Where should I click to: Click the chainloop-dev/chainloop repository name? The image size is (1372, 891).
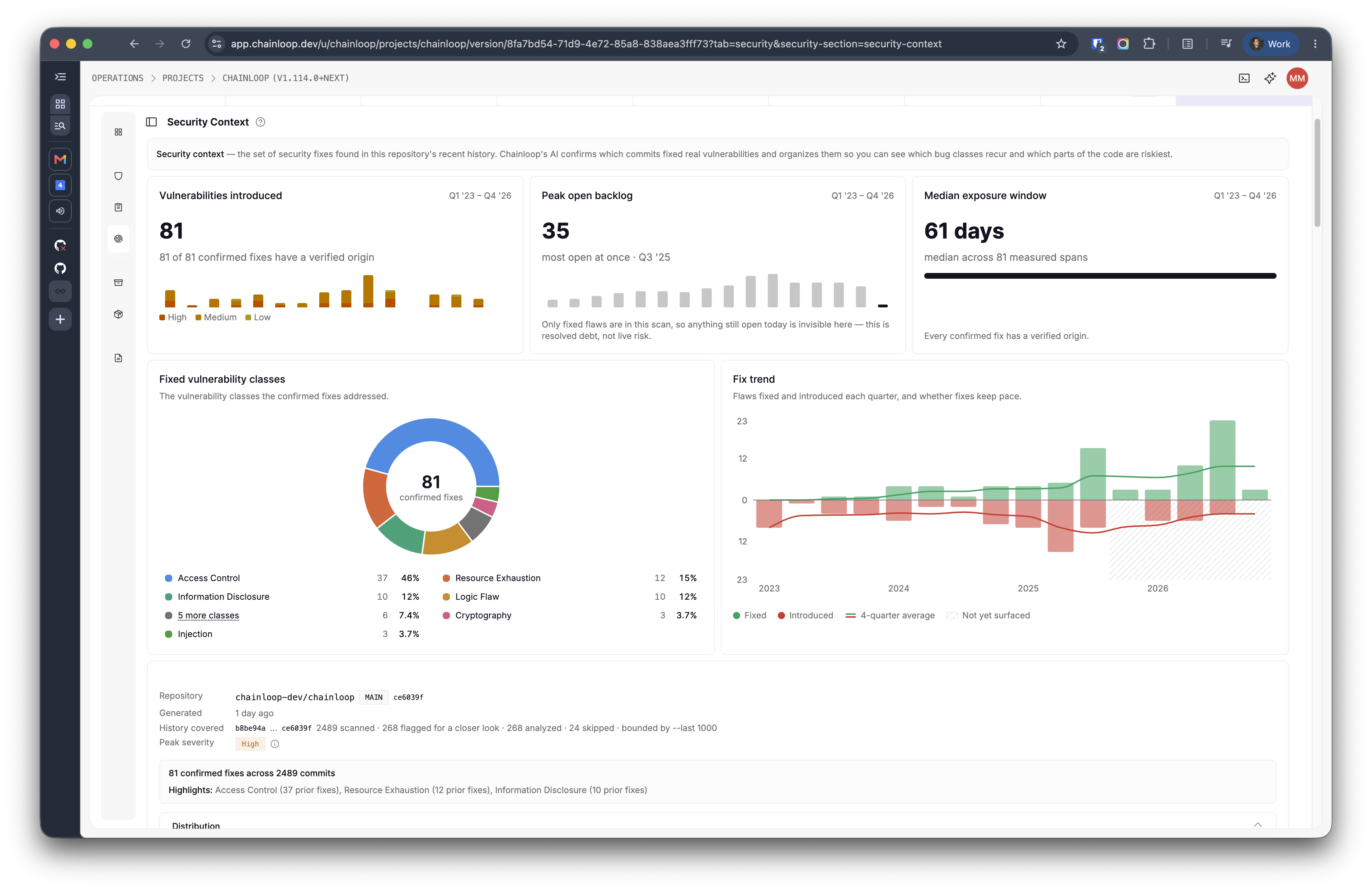pos(295,697)
